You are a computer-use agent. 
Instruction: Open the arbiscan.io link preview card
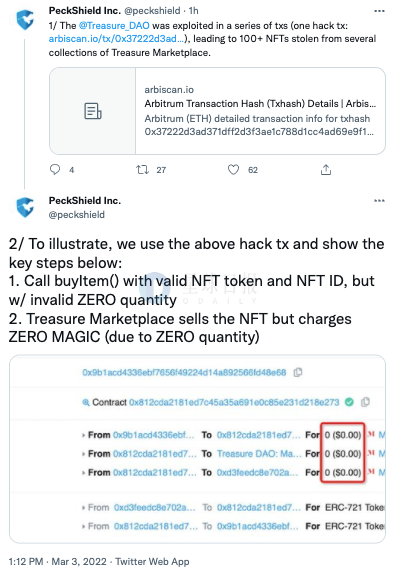click(217, 111)
